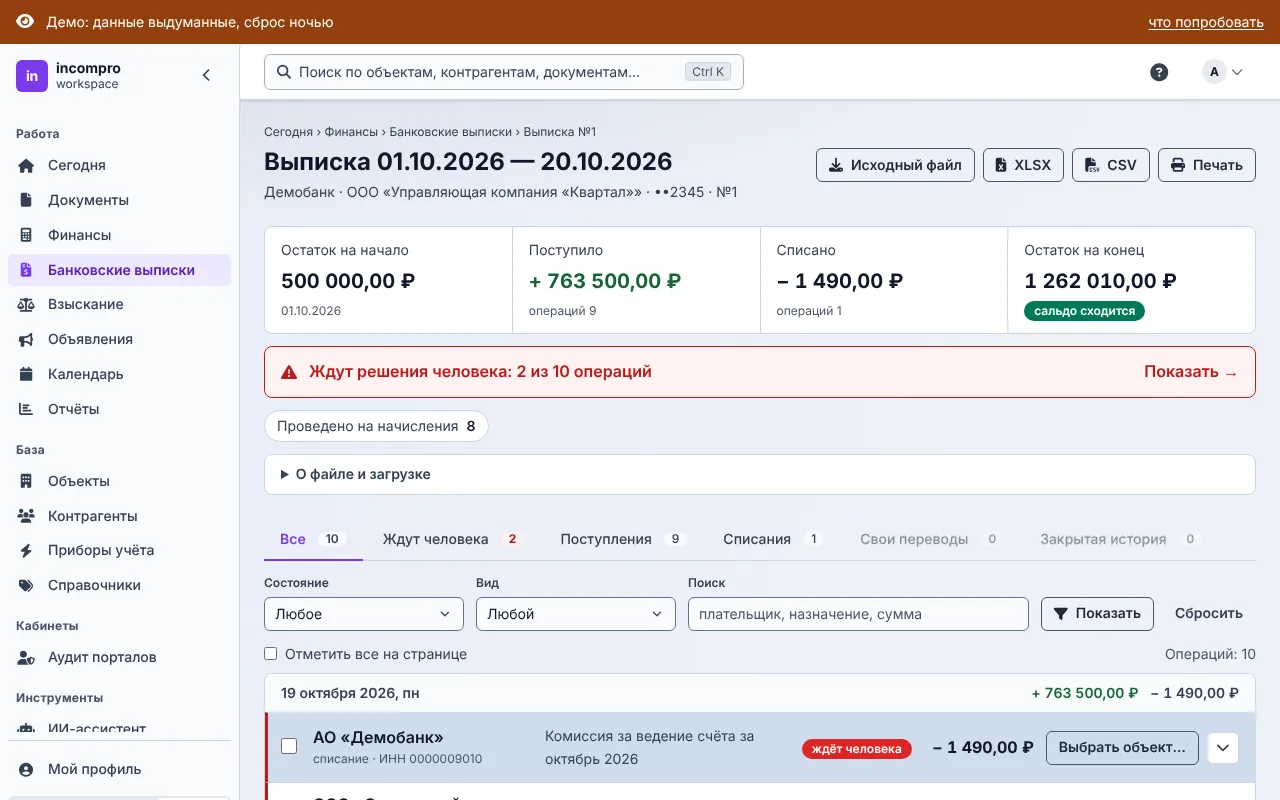Click the Поступило + 763 500,00 ₽ amount
Image resolution: width=1280 pixels, height=800 pixels.
click(605, 281)
